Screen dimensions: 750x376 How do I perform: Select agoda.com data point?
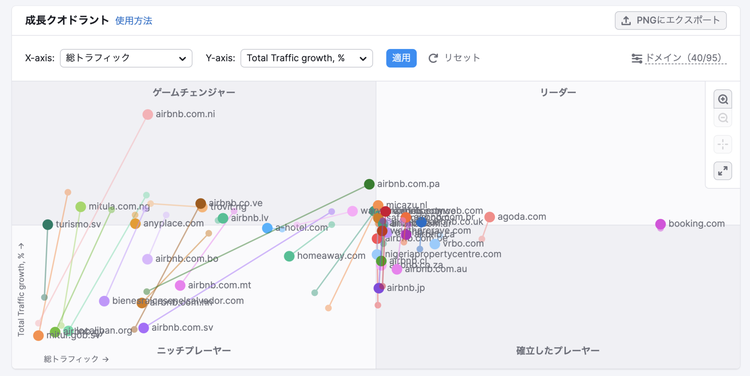[x=489, y=217]
